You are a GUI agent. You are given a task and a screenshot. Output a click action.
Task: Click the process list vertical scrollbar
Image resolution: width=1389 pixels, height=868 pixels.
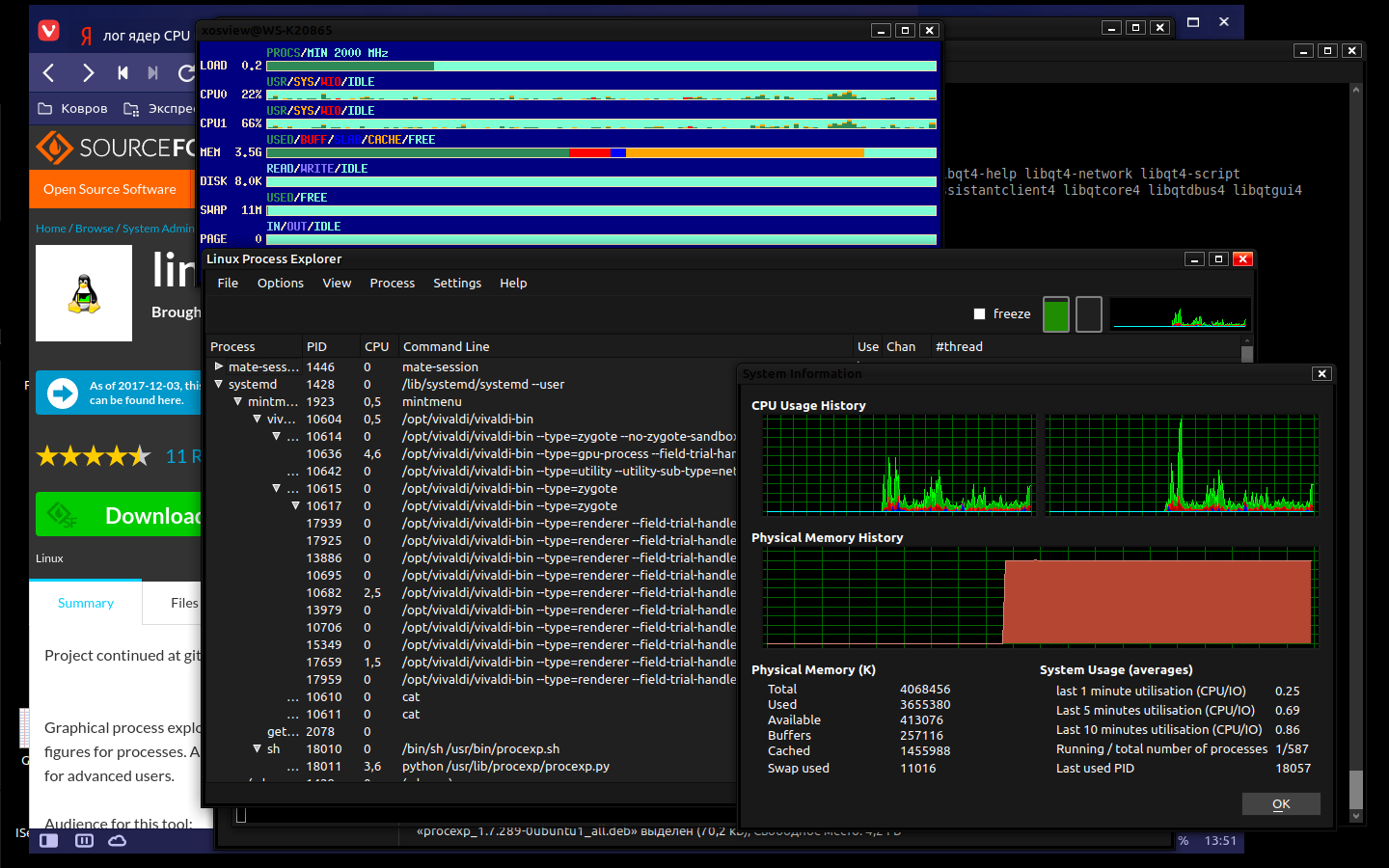1246,354
